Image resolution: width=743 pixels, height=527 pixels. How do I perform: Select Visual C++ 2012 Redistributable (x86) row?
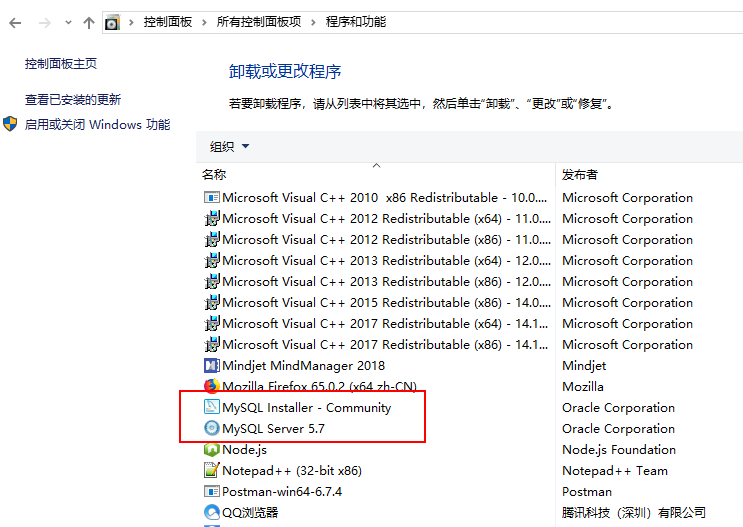click(x=386, y=239)
